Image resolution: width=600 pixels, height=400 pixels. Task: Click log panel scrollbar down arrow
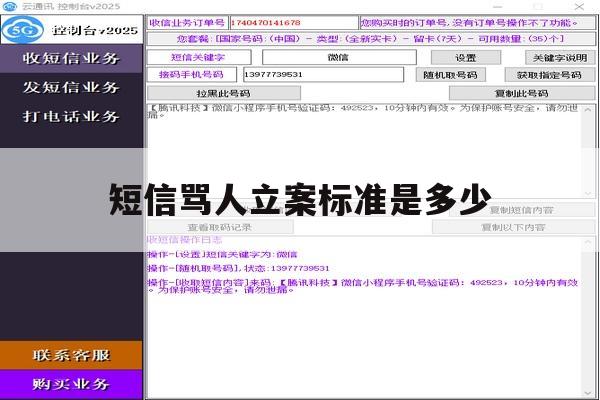pos(588,393)
